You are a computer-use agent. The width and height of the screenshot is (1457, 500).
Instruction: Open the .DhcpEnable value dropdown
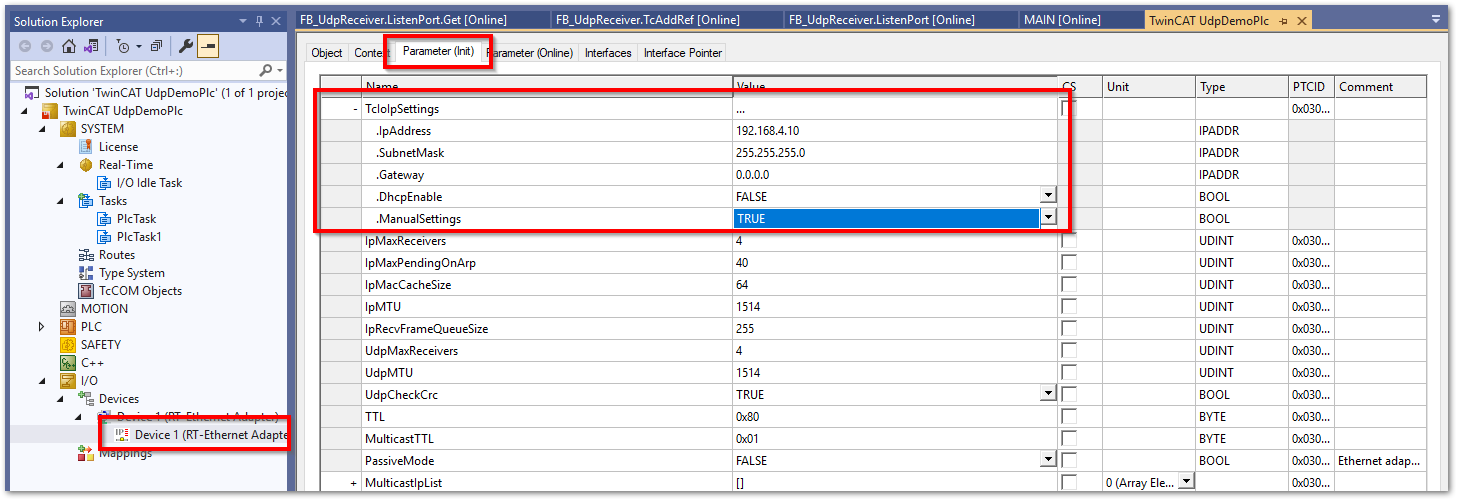click(1048, 196)
